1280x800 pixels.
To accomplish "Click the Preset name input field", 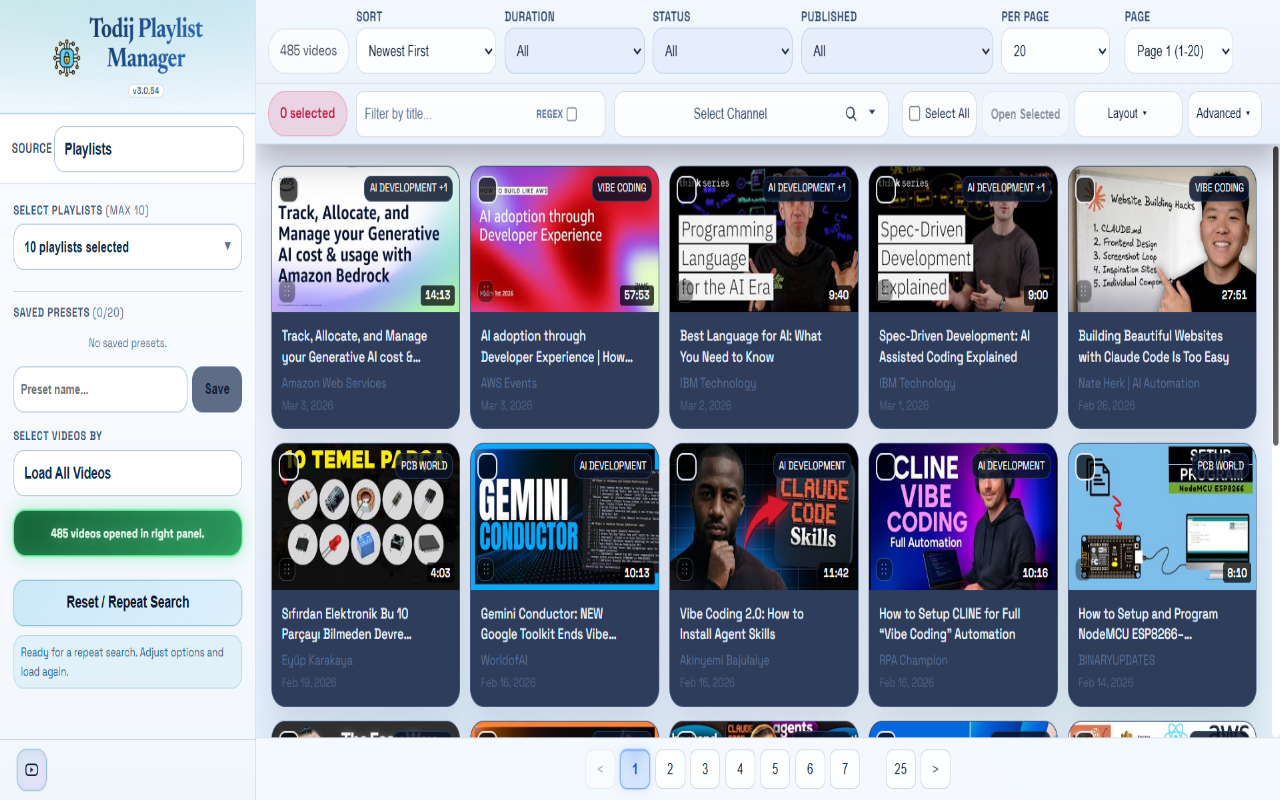I will (x=100, y=389).
